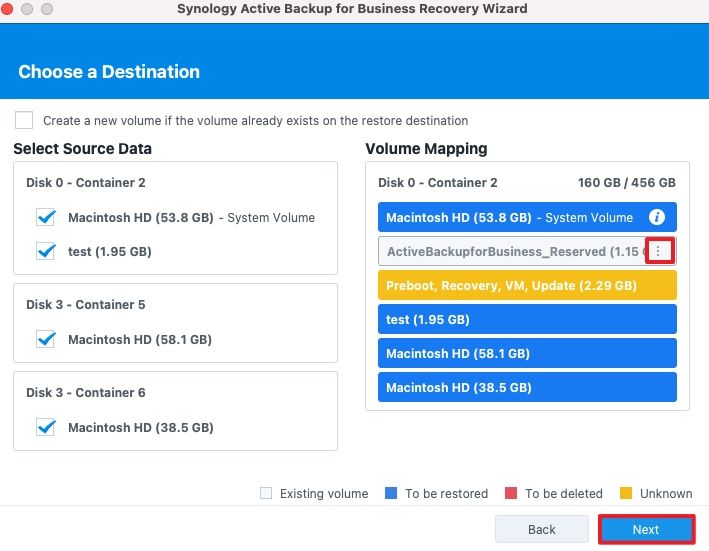Close the Recovery Wizard window
This screenshot has width=709, height=551.
click(x=6, y=9)
